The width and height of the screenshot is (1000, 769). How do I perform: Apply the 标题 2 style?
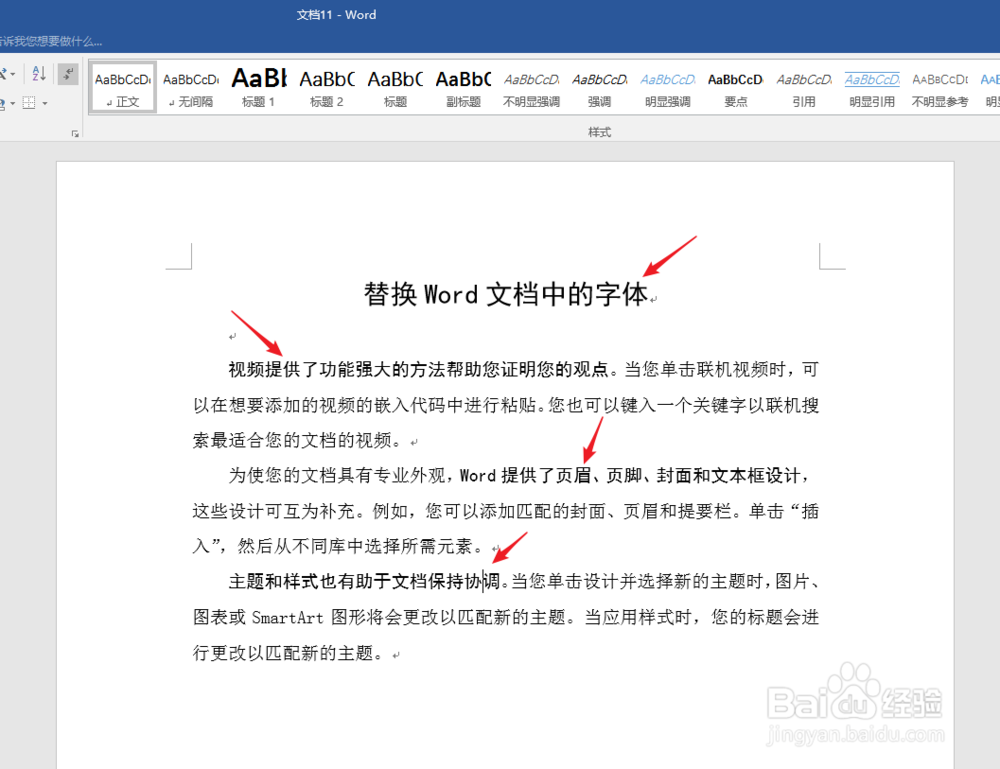326,87
